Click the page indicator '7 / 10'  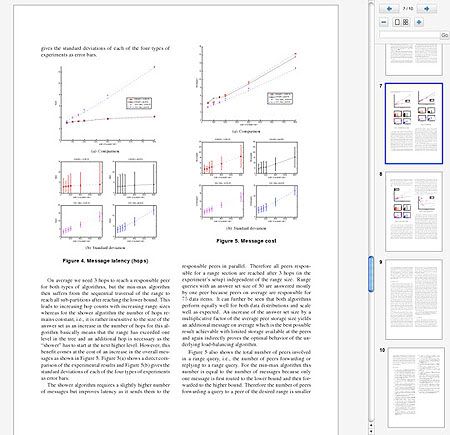pos(408,8)
